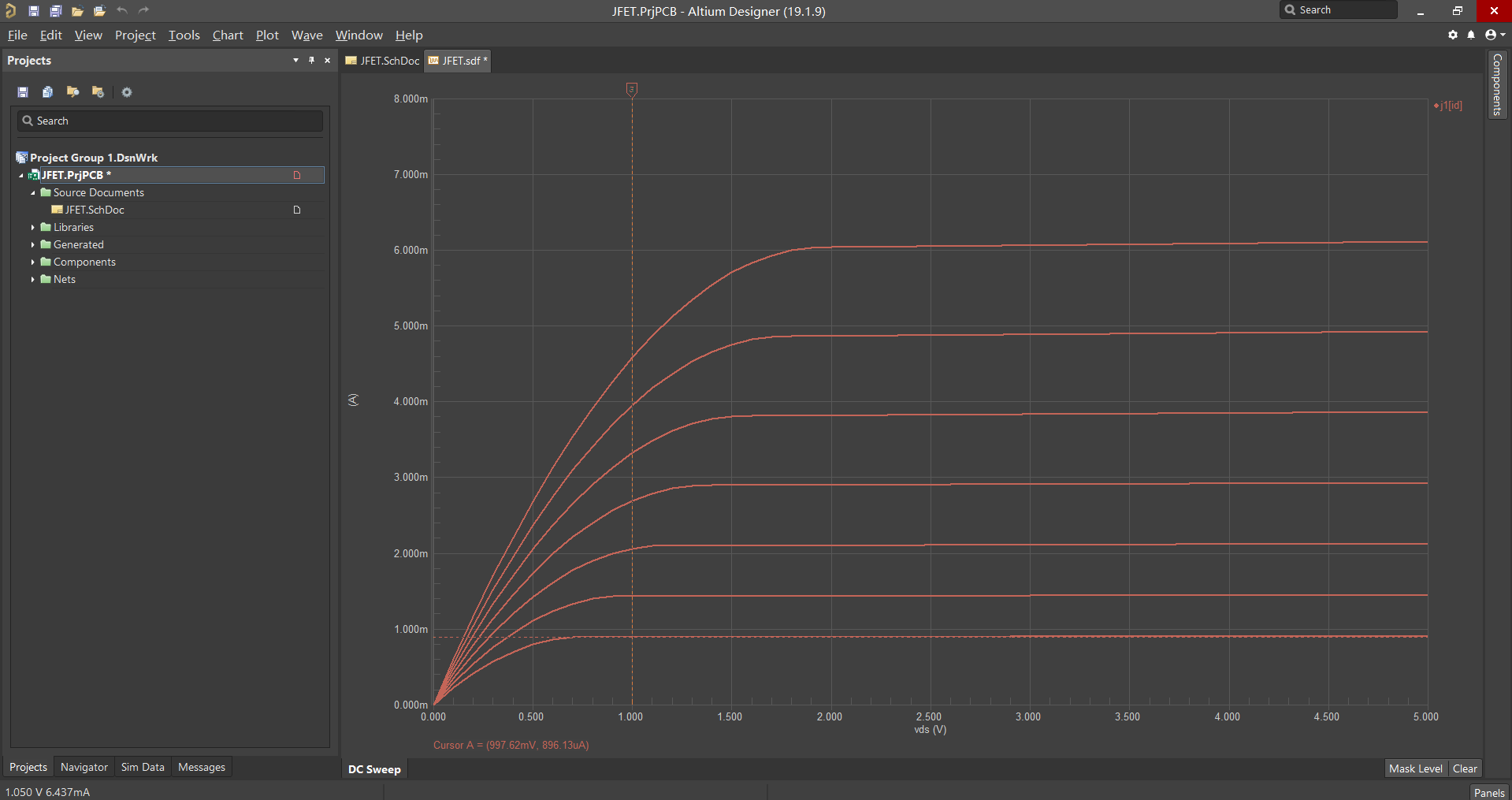The image size is (1512, 800).
Task: Switch to the JFET.SchDoc document tab
Action: [x=383, y=61]
